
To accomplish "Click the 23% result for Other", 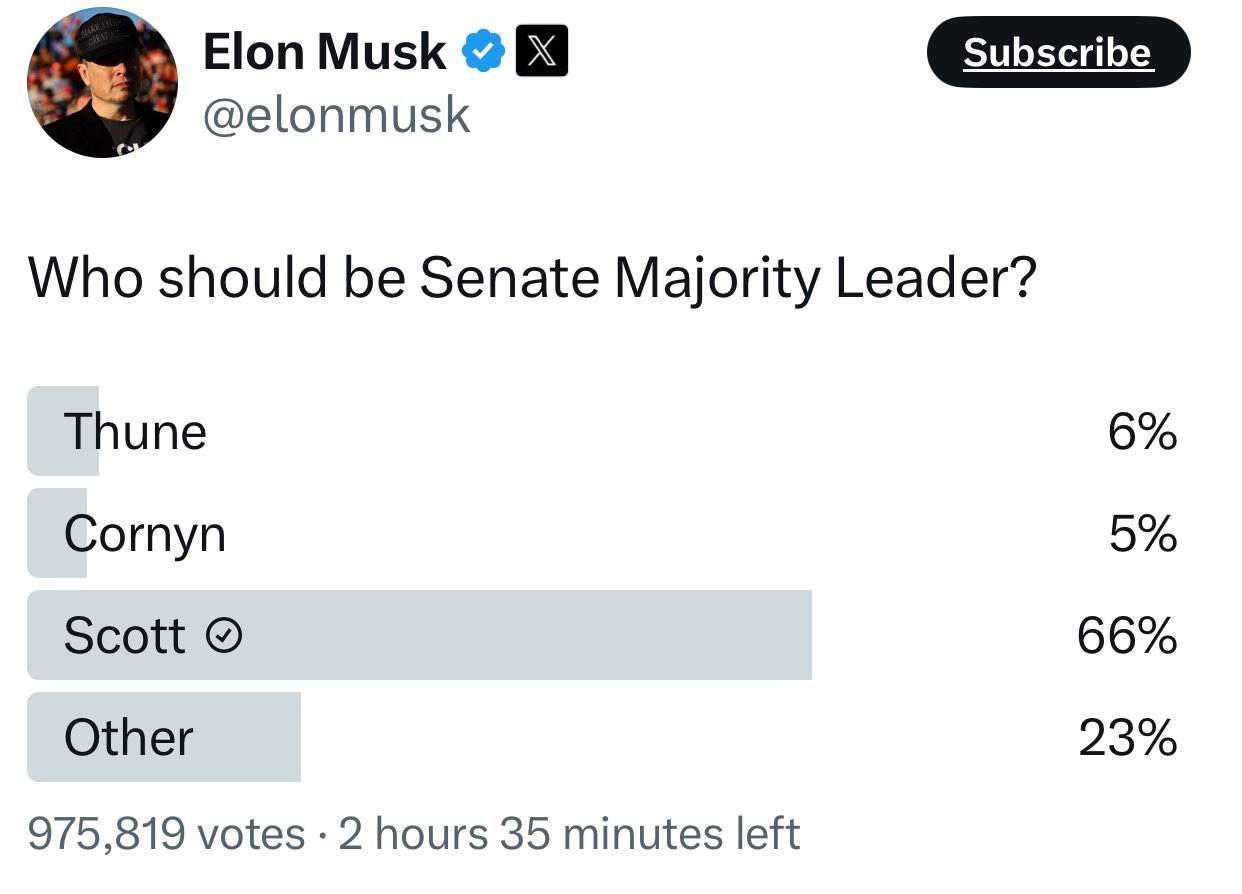I will 1127,738.
